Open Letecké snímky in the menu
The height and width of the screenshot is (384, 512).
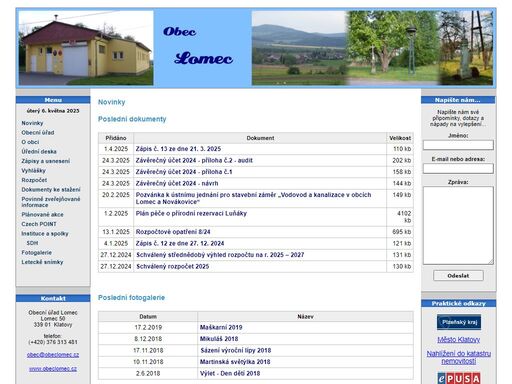coord(42,262)
